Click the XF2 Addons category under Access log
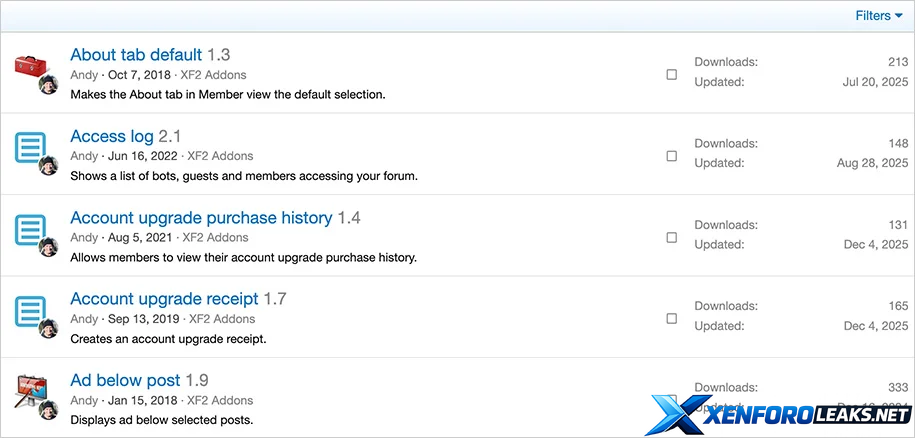The width and height of the screenshot is (915, 438). click(217, 156)
